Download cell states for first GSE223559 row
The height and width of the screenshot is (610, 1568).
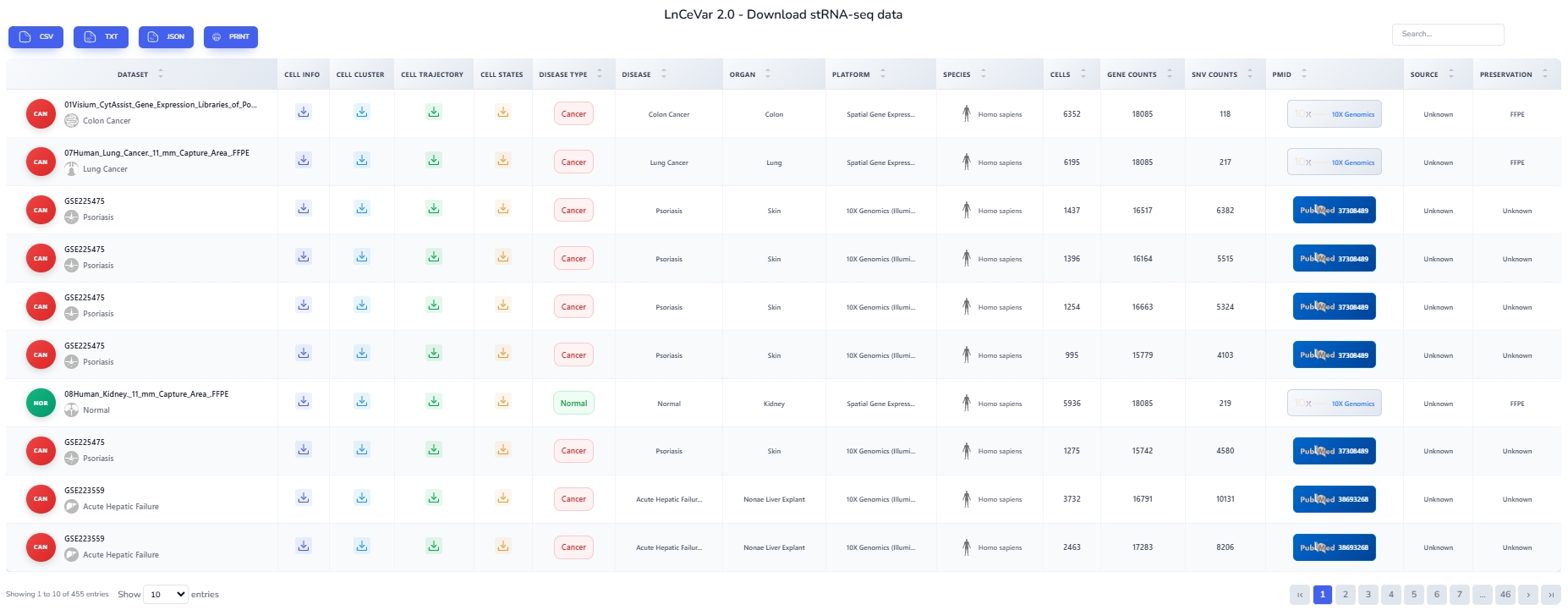pyautogui.click(x=502, y=498)
